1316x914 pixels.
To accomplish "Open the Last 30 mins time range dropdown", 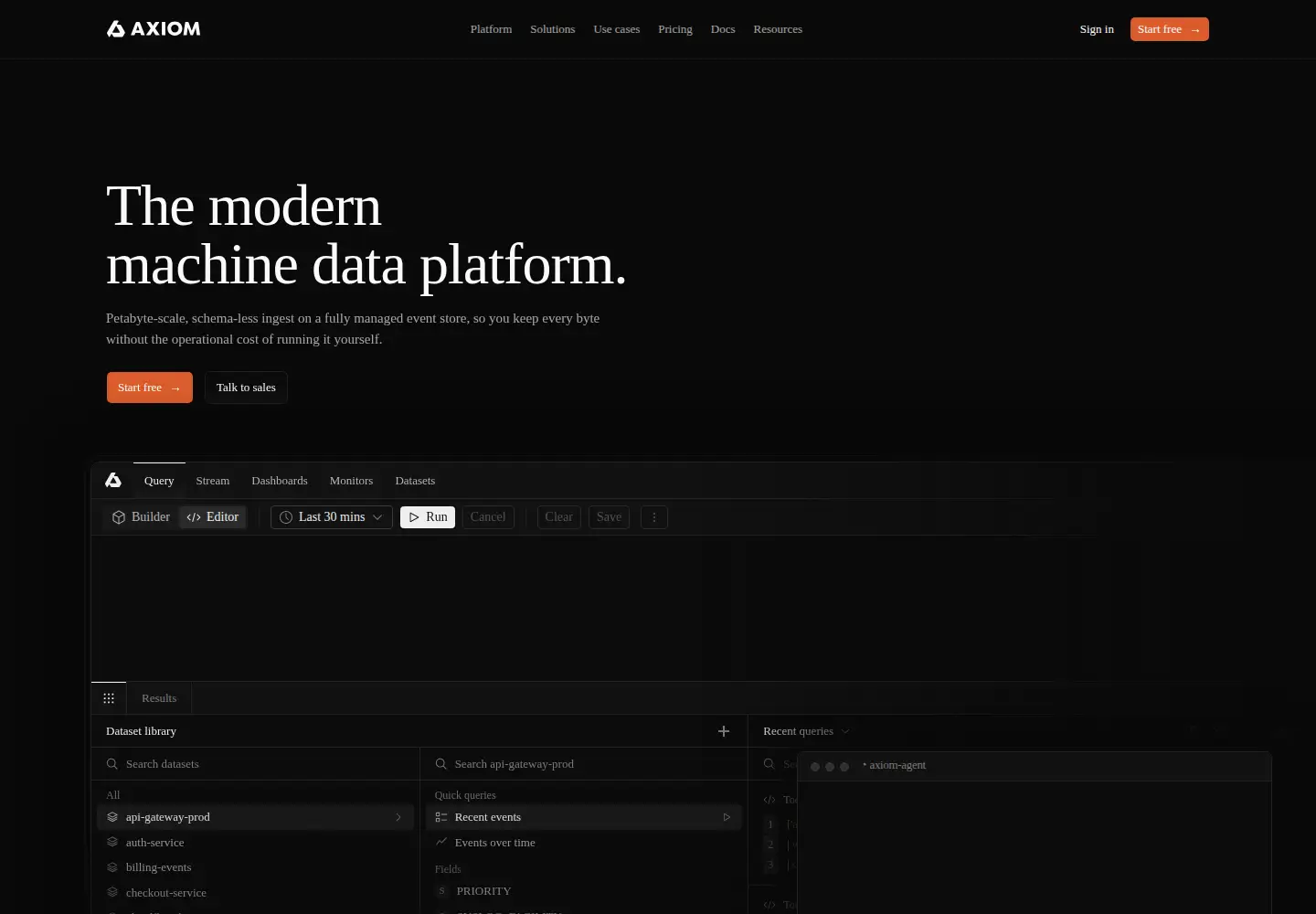I will [x=332, y=517].
